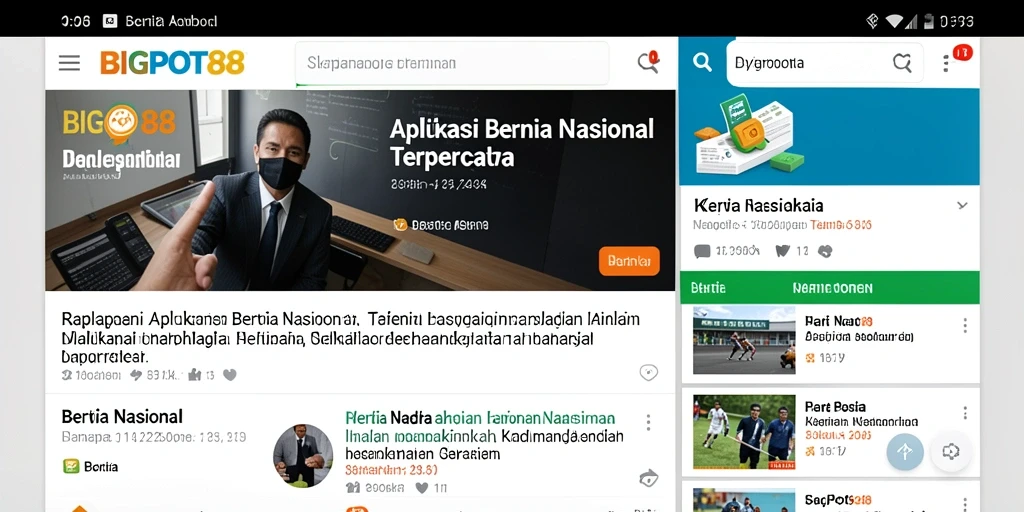The width and height of the screenshot is (1024, 512).
Task: Open the three-dot menu with the red badge
Action: 946,63
